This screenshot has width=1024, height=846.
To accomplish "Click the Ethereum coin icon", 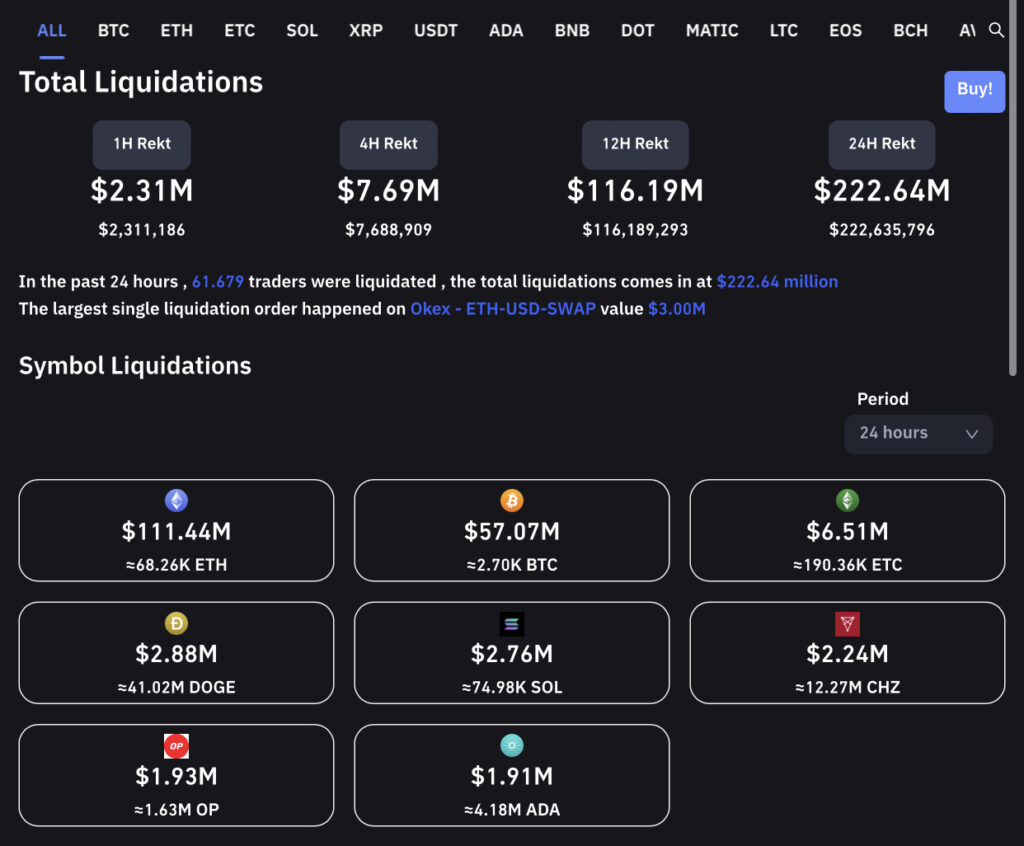I will (176, 501).
